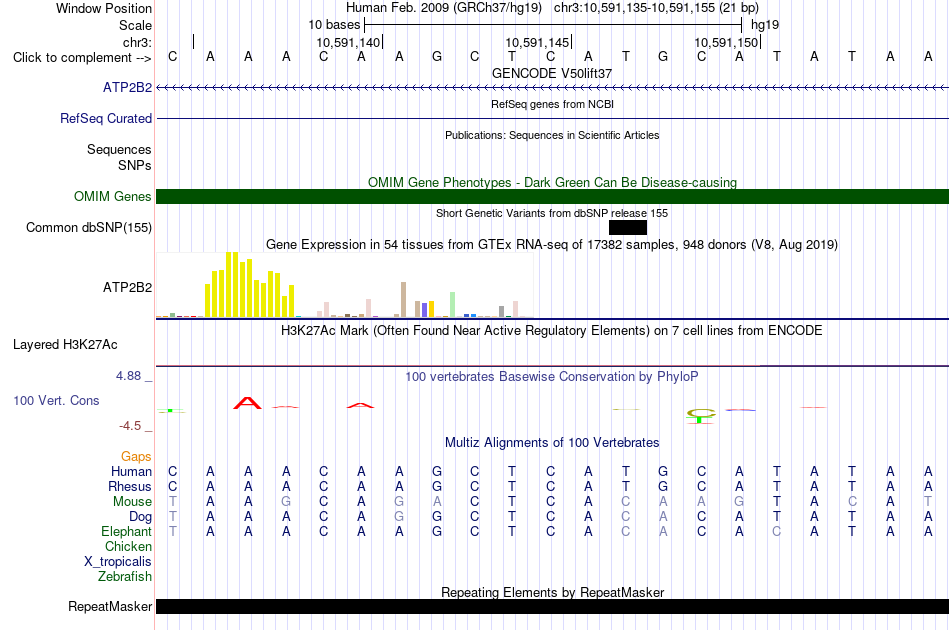
Task: Open the RefSeq Curated track label
Action: click(x=105, y=118)
